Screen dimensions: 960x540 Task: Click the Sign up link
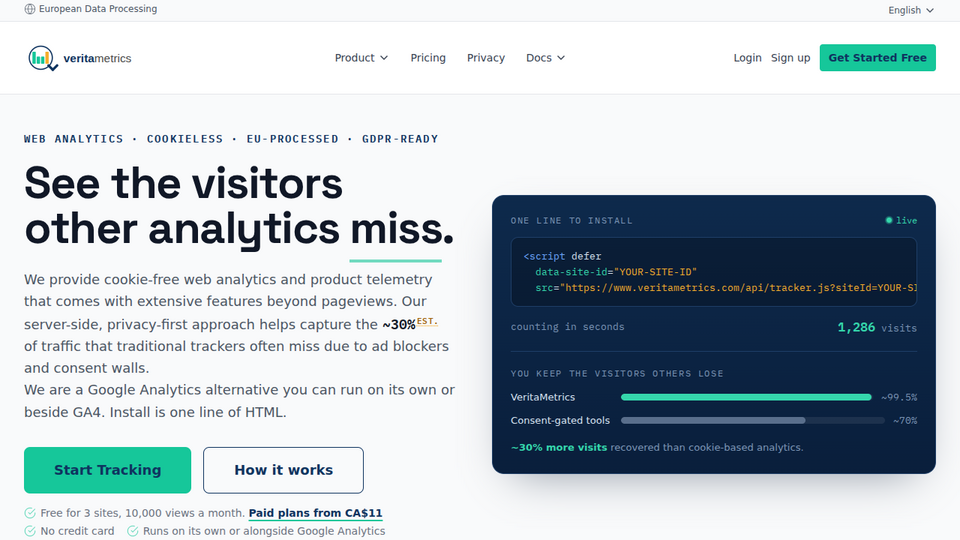(790, 58)
